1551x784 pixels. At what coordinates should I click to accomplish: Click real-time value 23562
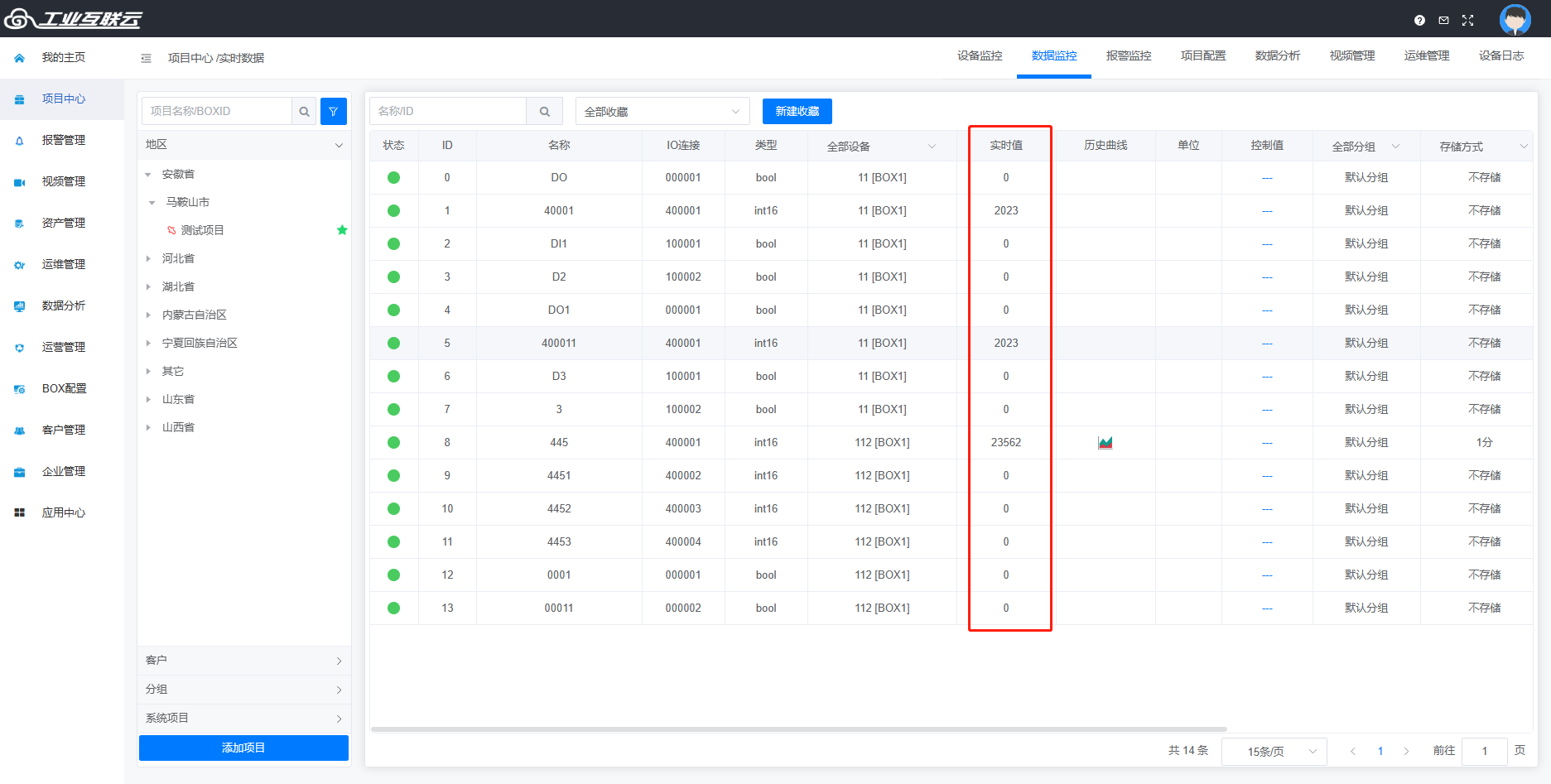click(1006, 443)
